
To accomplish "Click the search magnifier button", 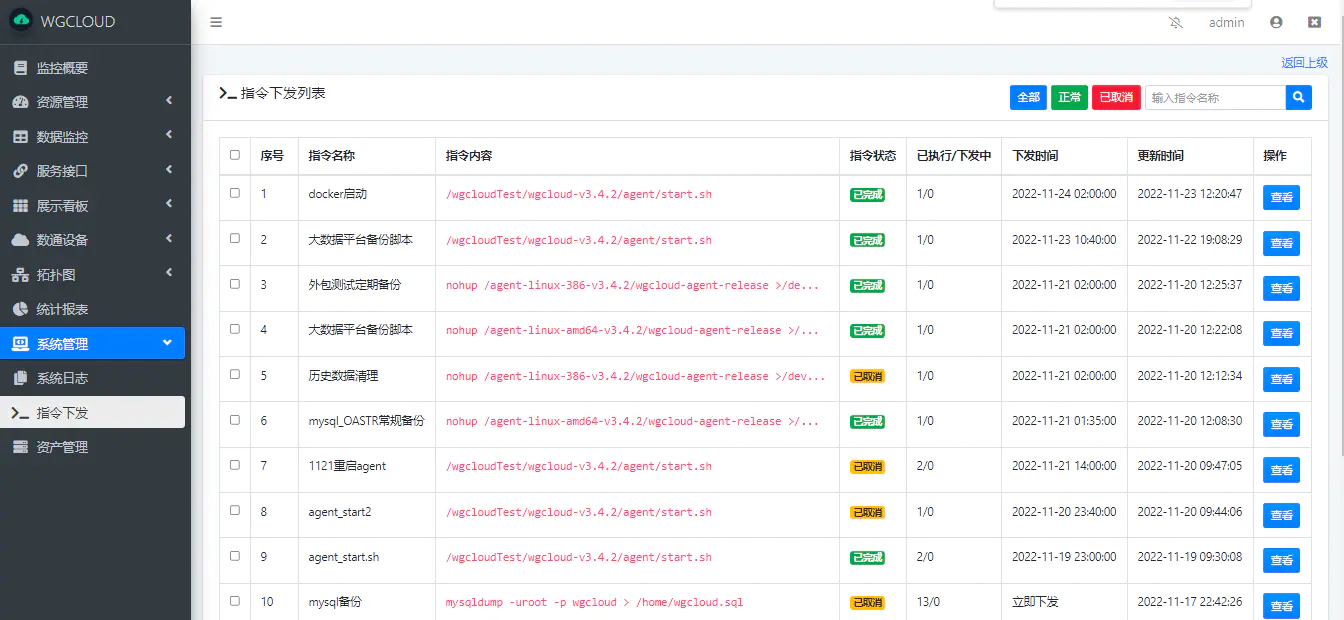I will pos(1298,97).
